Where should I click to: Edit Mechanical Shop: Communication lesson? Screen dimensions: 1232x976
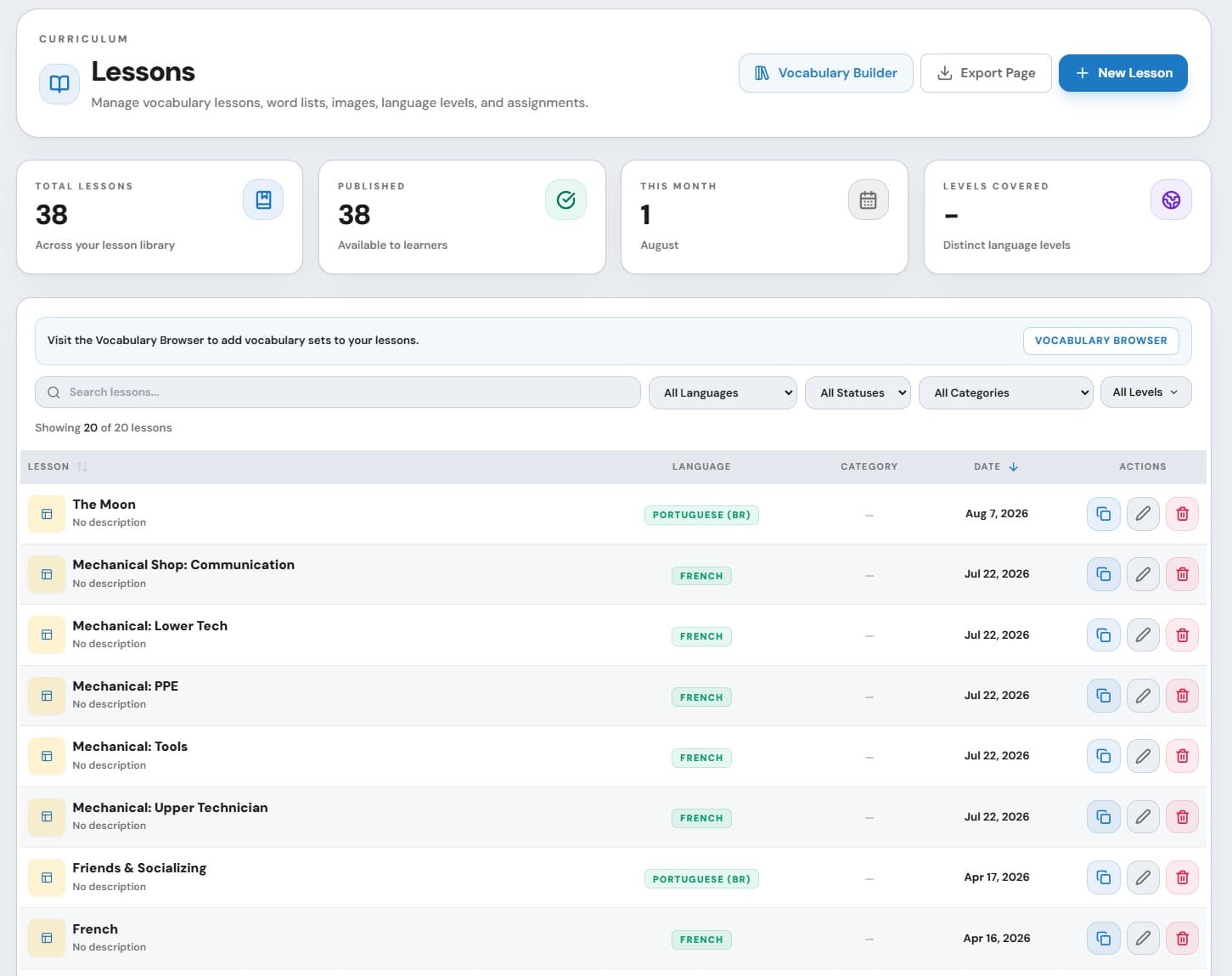1143,574
